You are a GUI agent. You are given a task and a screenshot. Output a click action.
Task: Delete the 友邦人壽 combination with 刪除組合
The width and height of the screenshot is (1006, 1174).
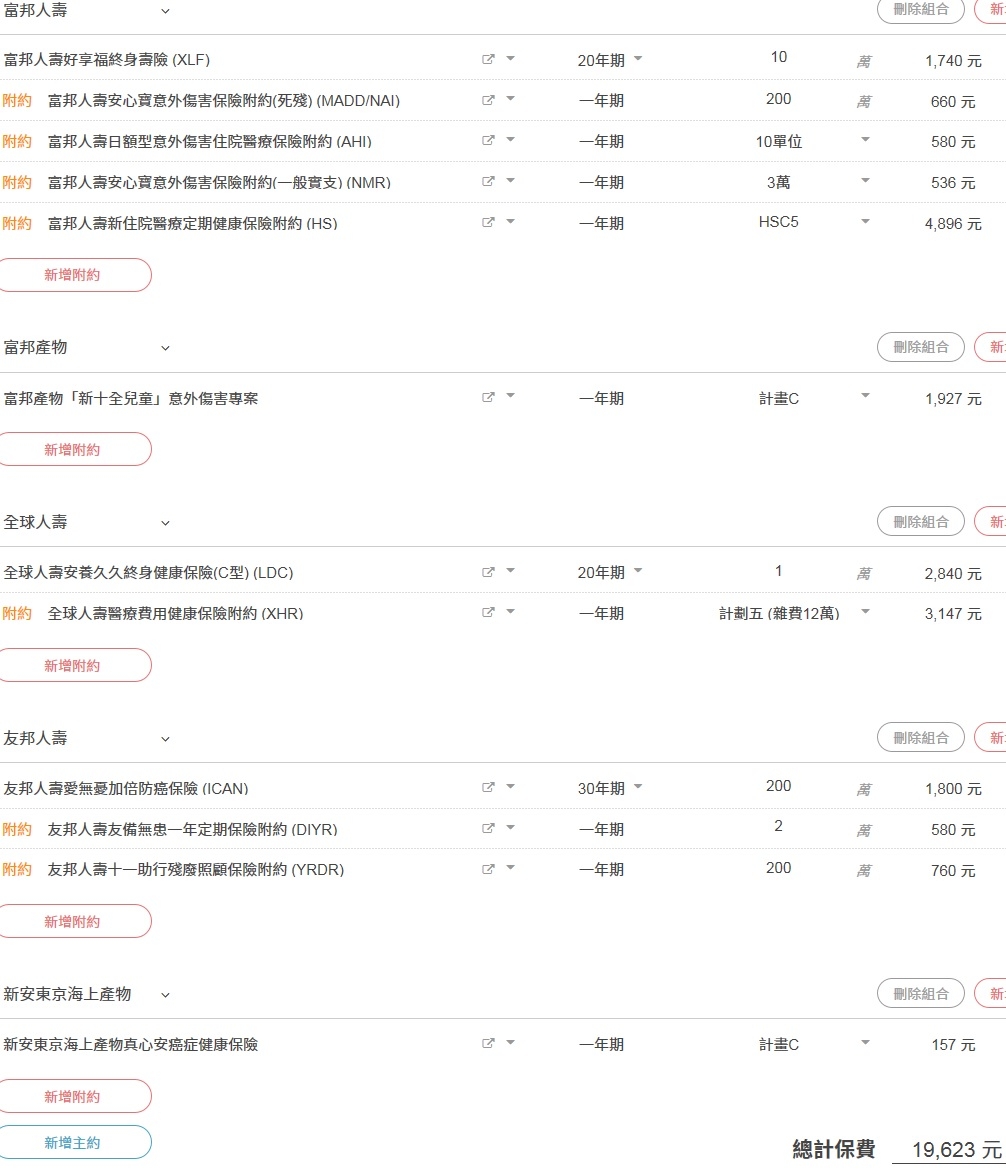[x=921, y=738]
